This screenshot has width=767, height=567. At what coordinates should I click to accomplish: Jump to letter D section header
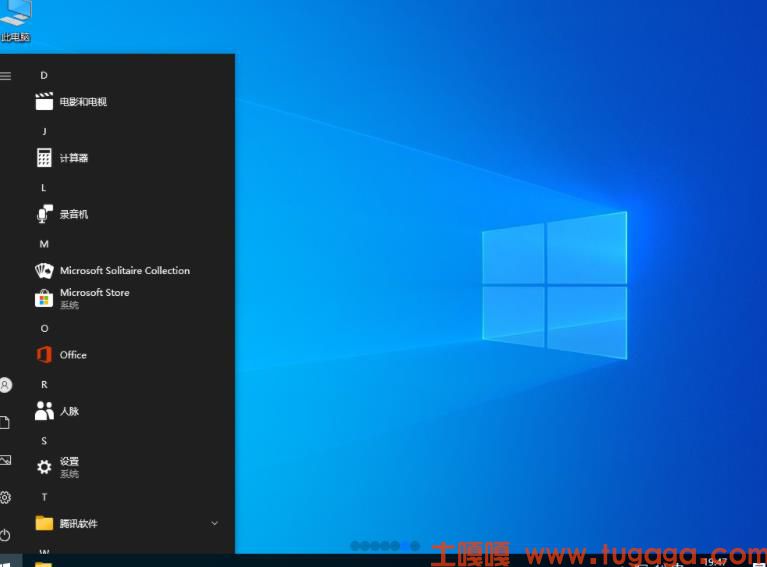click(x=44, y=75)
